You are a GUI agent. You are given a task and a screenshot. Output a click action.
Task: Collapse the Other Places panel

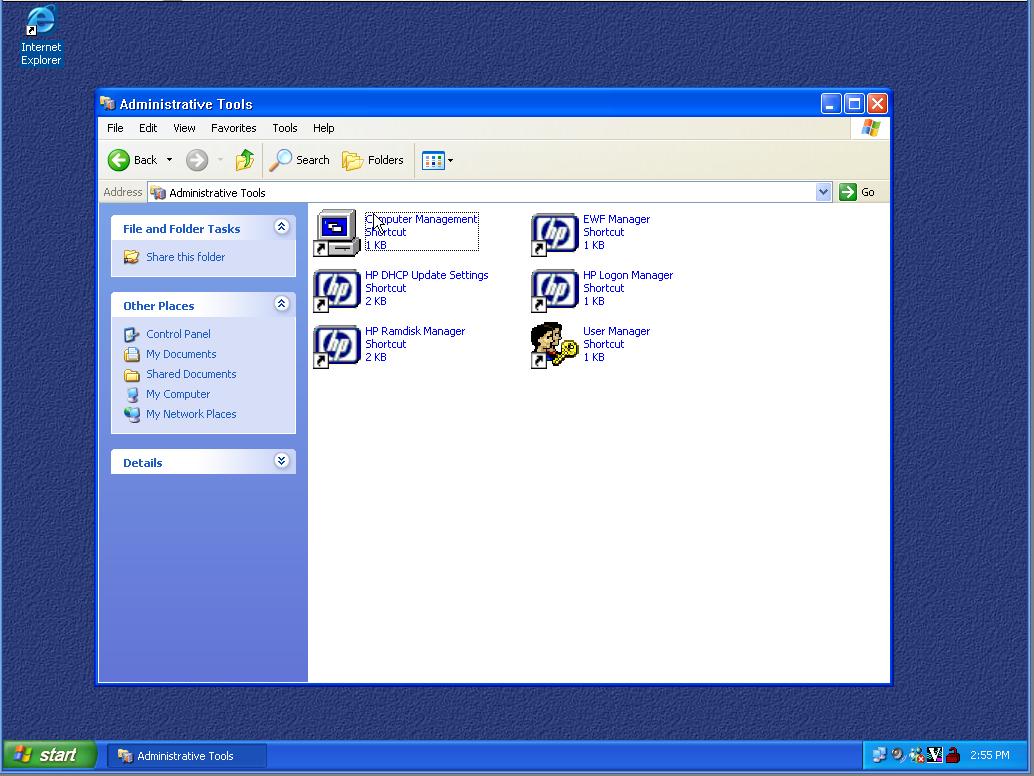pyautogui.click(x=282, y=304)
